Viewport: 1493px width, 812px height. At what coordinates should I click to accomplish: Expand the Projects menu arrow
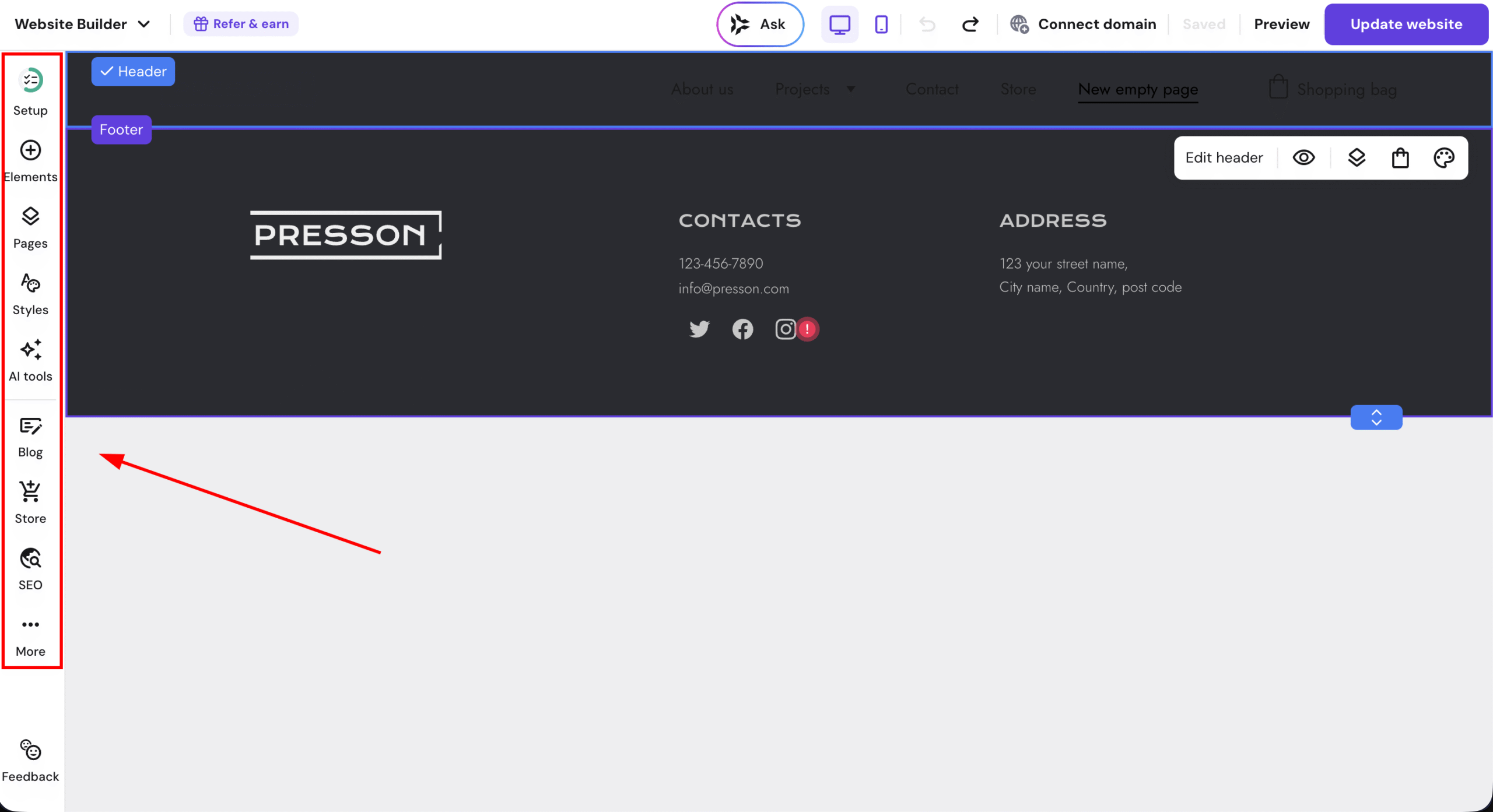click(x=851, y=89)
